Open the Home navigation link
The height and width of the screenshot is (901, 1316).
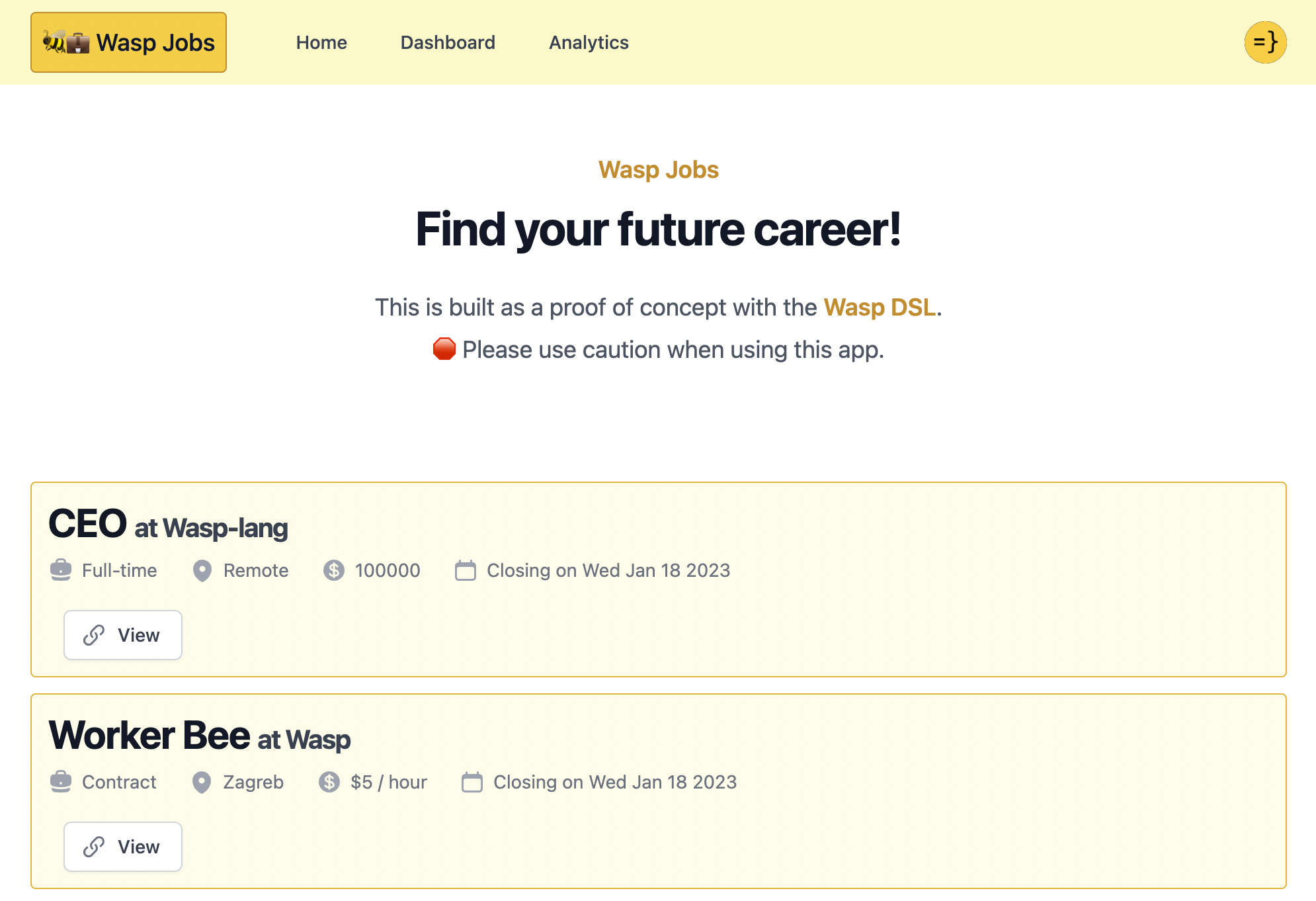click(x=321, y=42)
